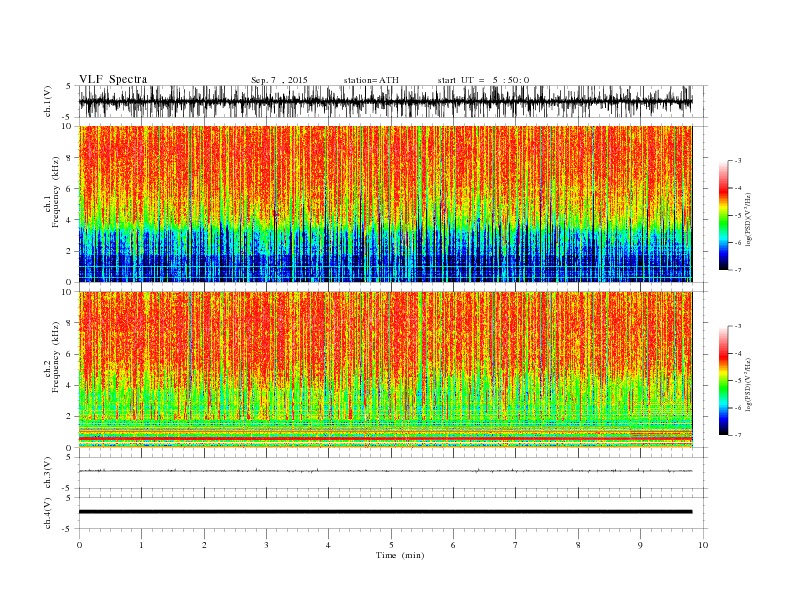Viewport: 792px width, 612px height.
Task: Click the '-3' tick on ch.1 color bar
Action: (x=738, y=161)
